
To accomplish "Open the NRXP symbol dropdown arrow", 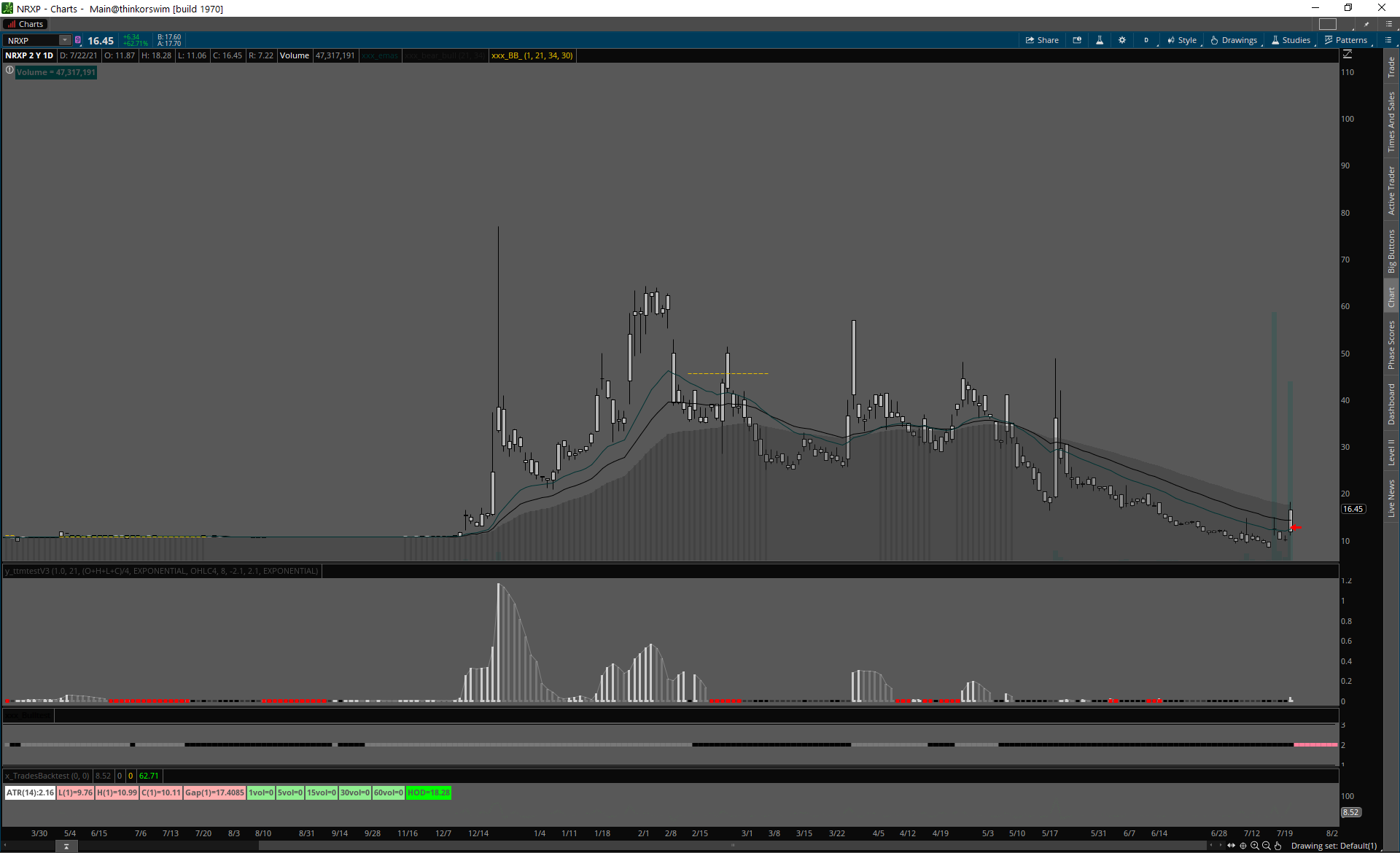I will [x=65, y=40].
